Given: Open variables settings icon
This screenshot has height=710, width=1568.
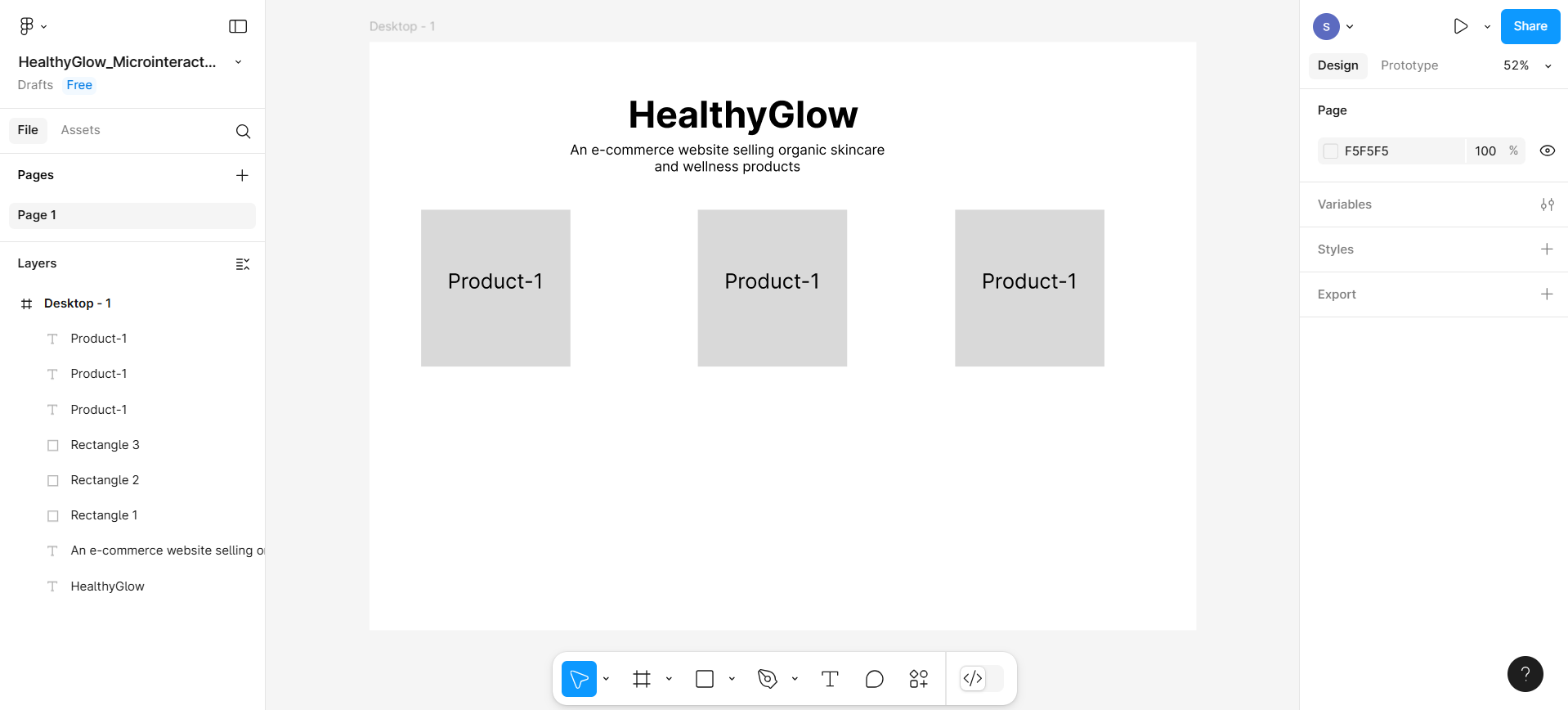Looking at the screenshot, I should [1547, 204].
